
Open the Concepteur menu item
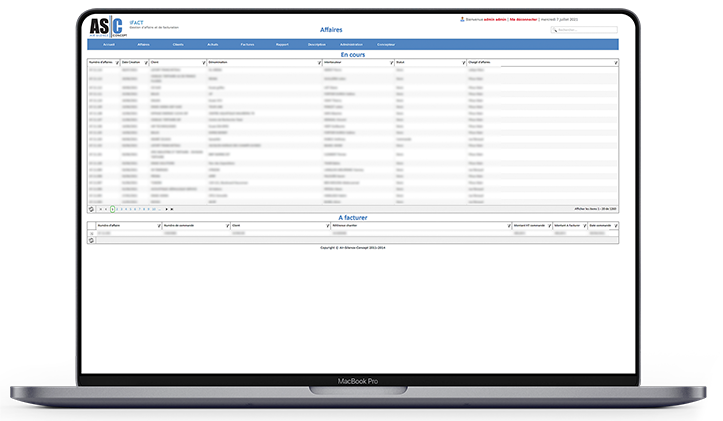(x=386, y=45)
